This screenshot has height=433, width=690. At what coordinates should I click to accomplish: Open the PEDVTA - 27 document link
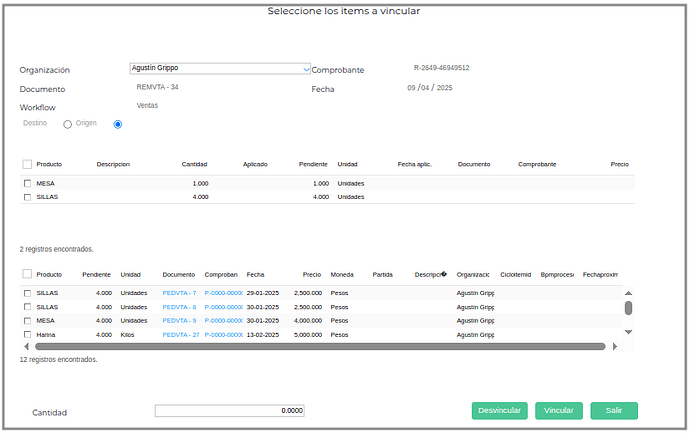click(181, 334)
